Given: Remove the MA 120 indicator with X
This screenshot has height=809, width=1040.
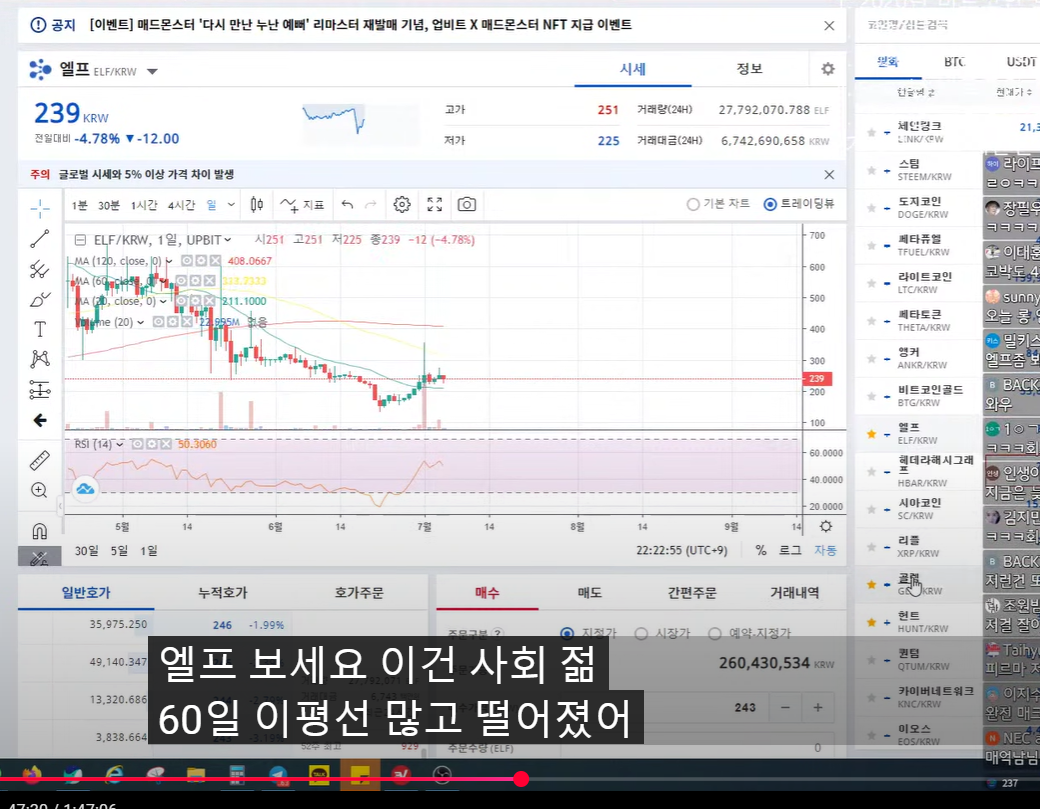Looking at the screenshot, I should tap(216, 261).
